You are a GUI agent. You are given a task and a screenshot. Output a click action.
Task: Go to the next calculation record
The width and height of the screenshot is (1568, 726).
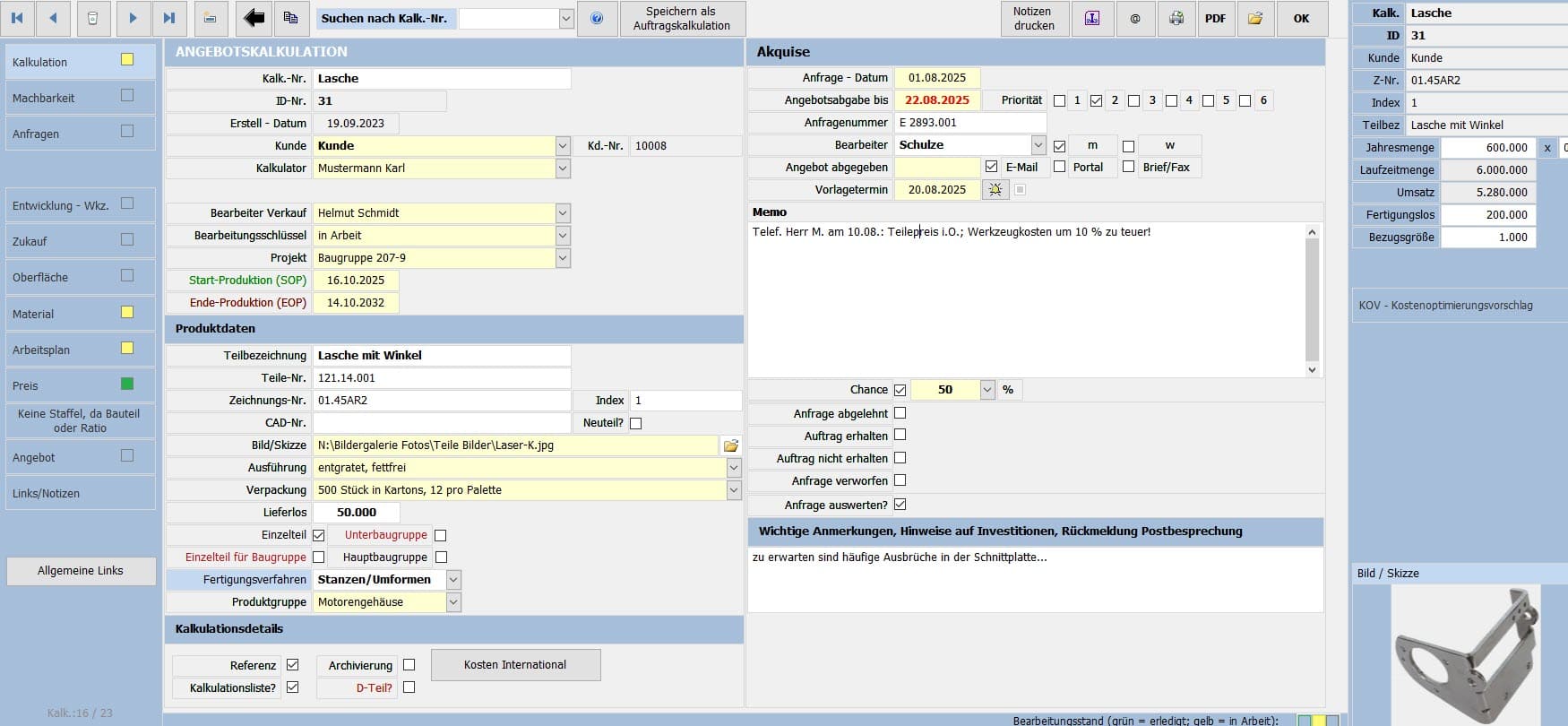[133, 18]
